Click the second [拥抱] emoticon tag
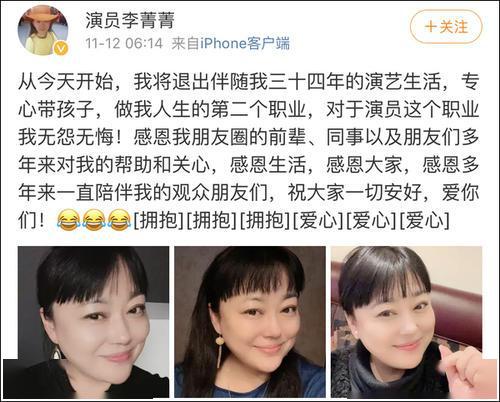The image size is (500, 402). (212, 221)
